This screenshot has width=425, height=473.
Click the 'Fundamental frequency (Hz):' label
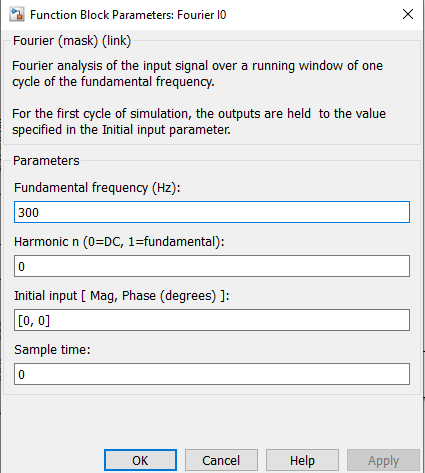[97, 188]
